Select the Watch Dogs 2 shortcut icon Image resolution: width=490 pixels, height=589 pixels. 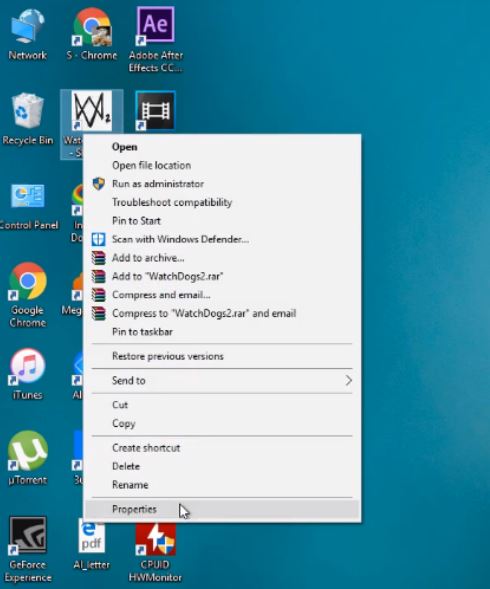pos(91,110)
